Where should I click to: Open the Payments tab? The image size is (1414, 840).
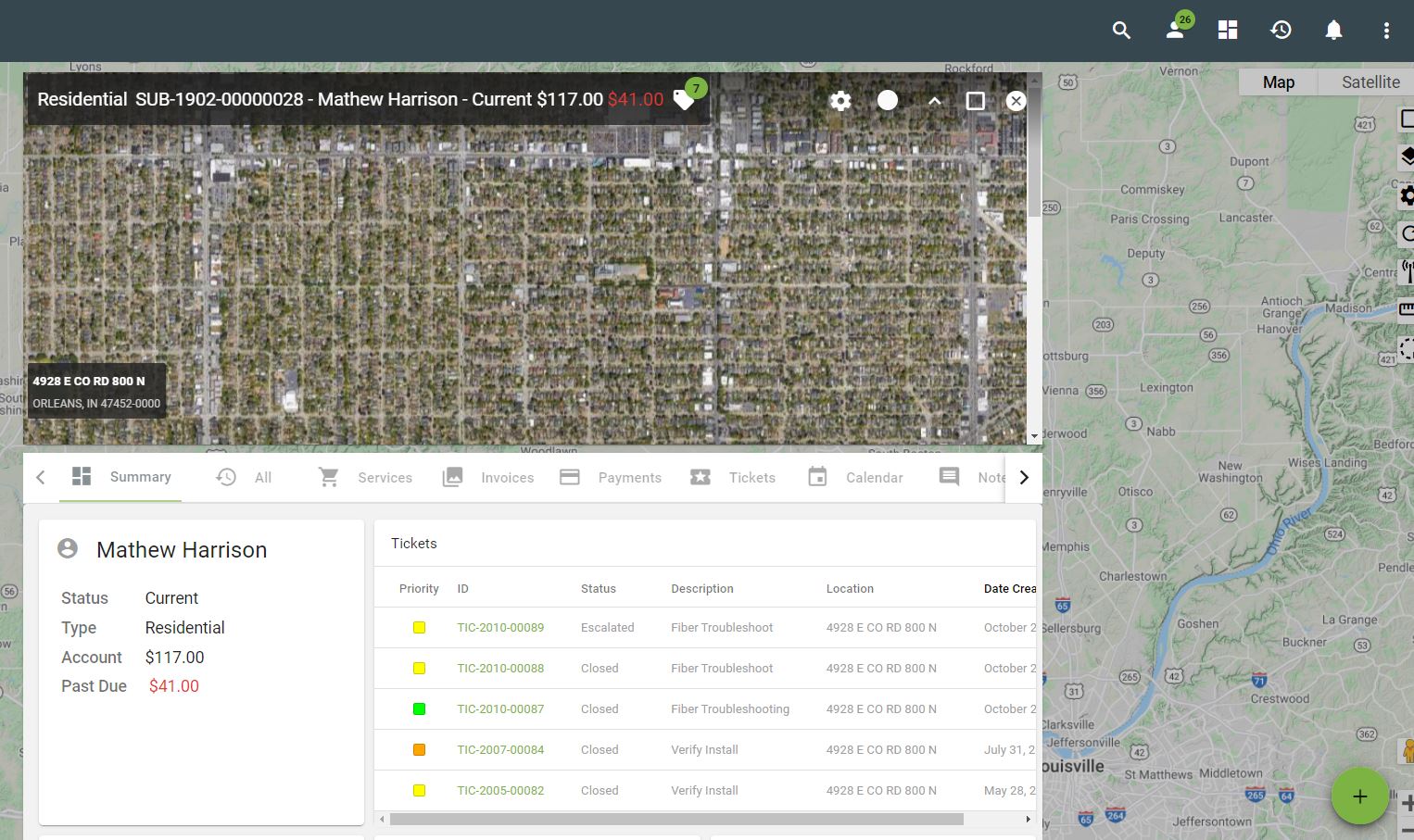[611, 478]
